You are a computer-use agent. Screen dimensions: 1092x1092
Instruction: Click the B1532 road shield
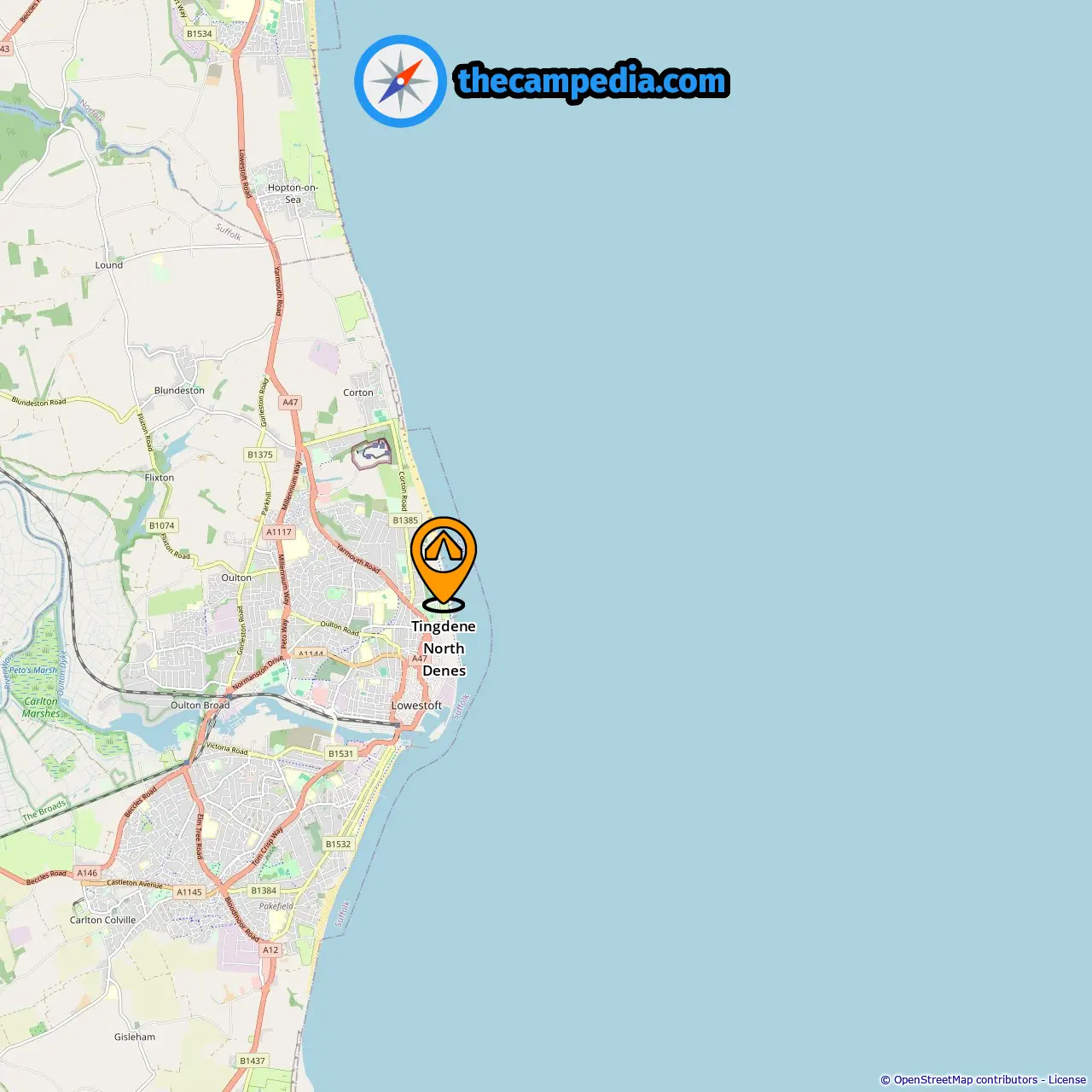(339, 845)
